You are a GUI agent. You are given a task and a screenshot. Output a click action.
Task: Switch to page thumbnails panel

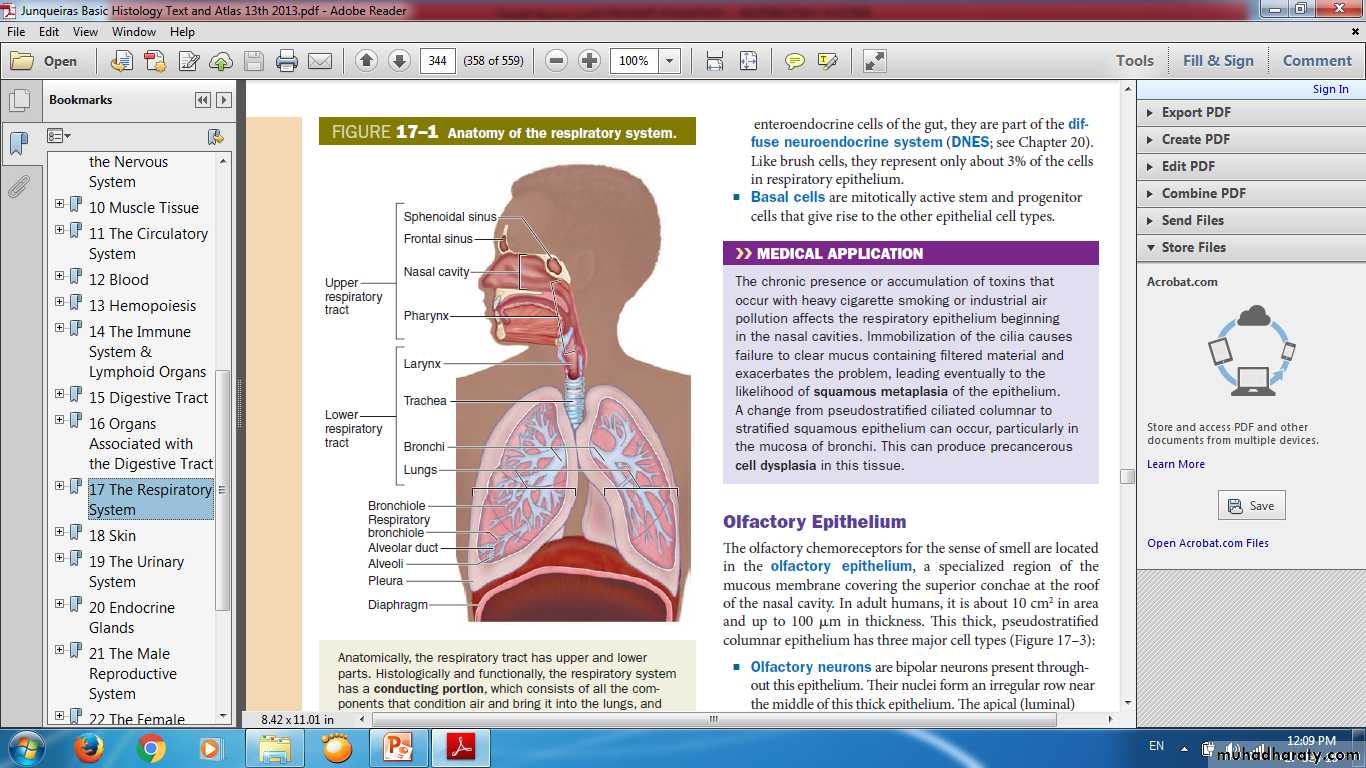[x=18, y=101]
